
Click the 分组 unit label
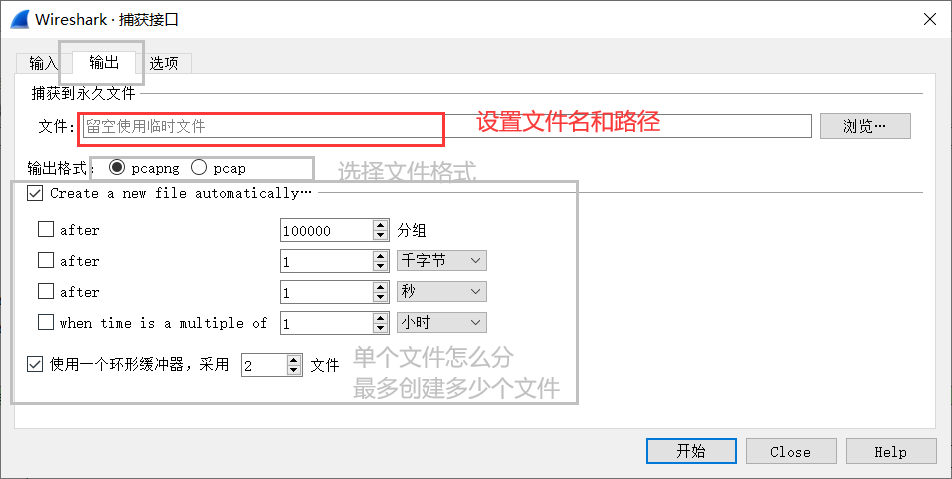(412, 230)
